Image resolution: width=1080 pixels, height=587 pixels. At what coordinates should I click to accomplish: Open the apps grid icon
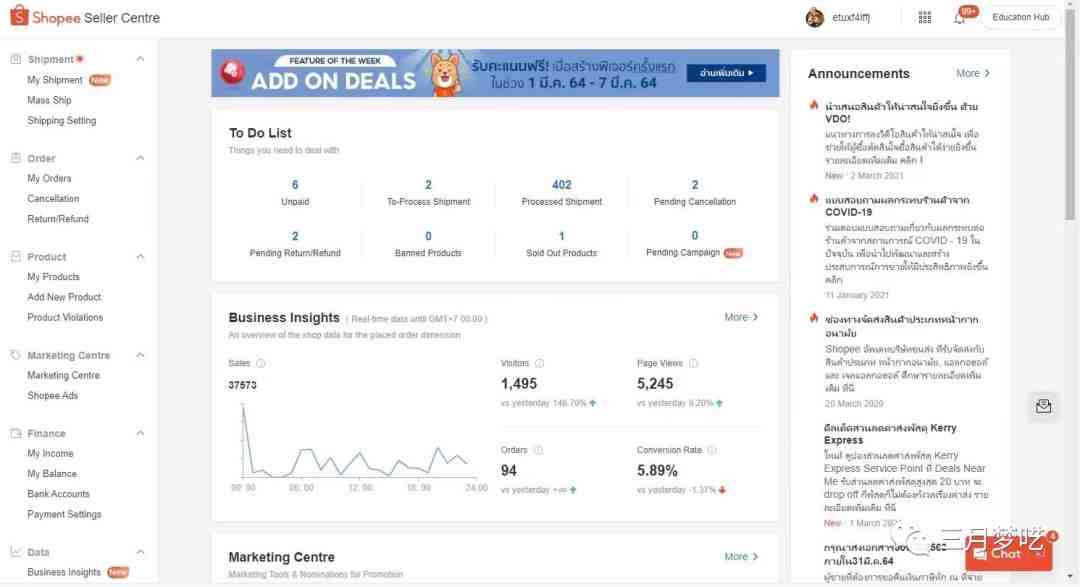click(924, 17)
